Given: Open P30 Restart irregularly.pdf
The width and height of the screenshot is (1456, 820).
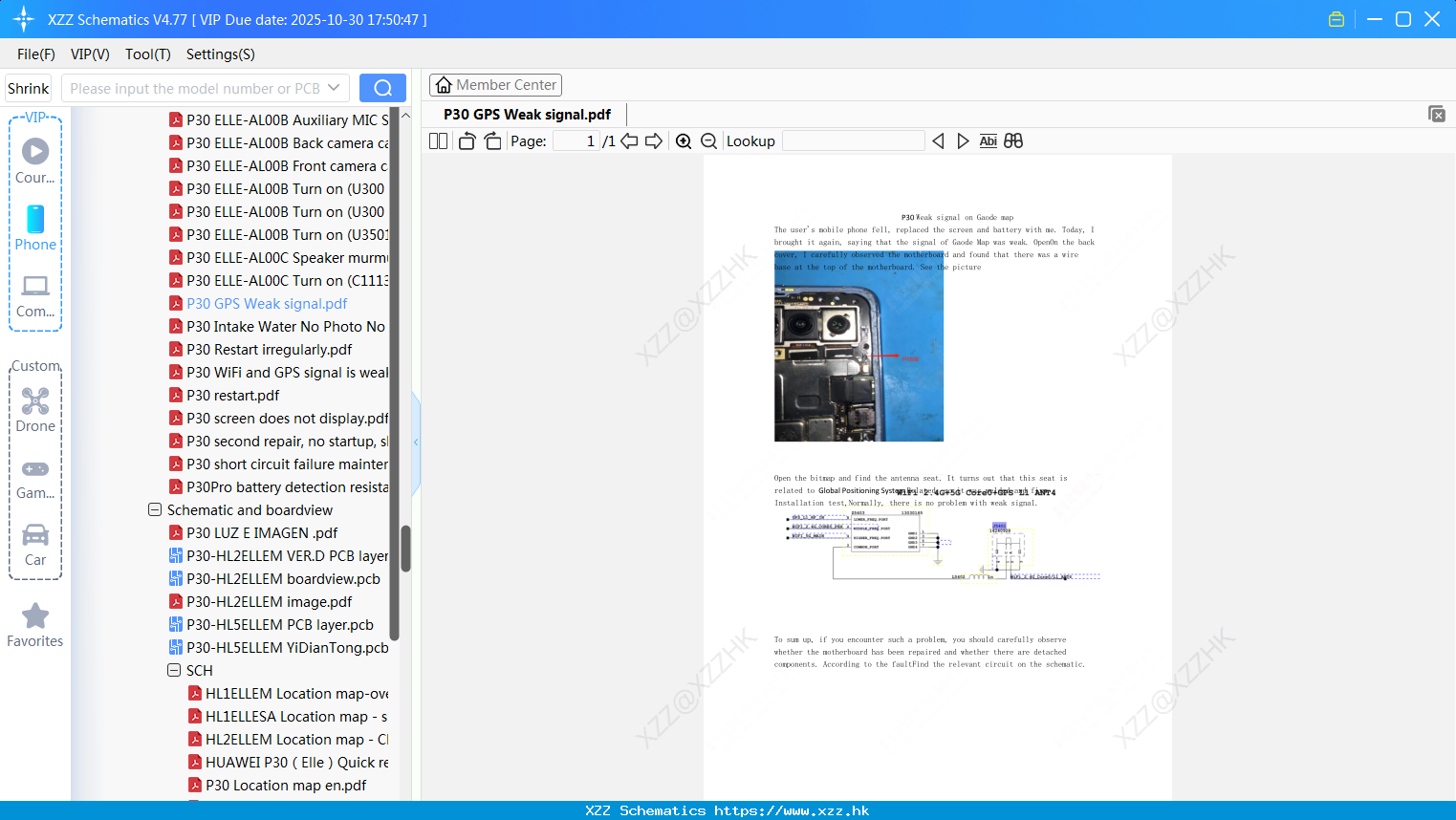Looking at the screenshot, I should [261, 350].
